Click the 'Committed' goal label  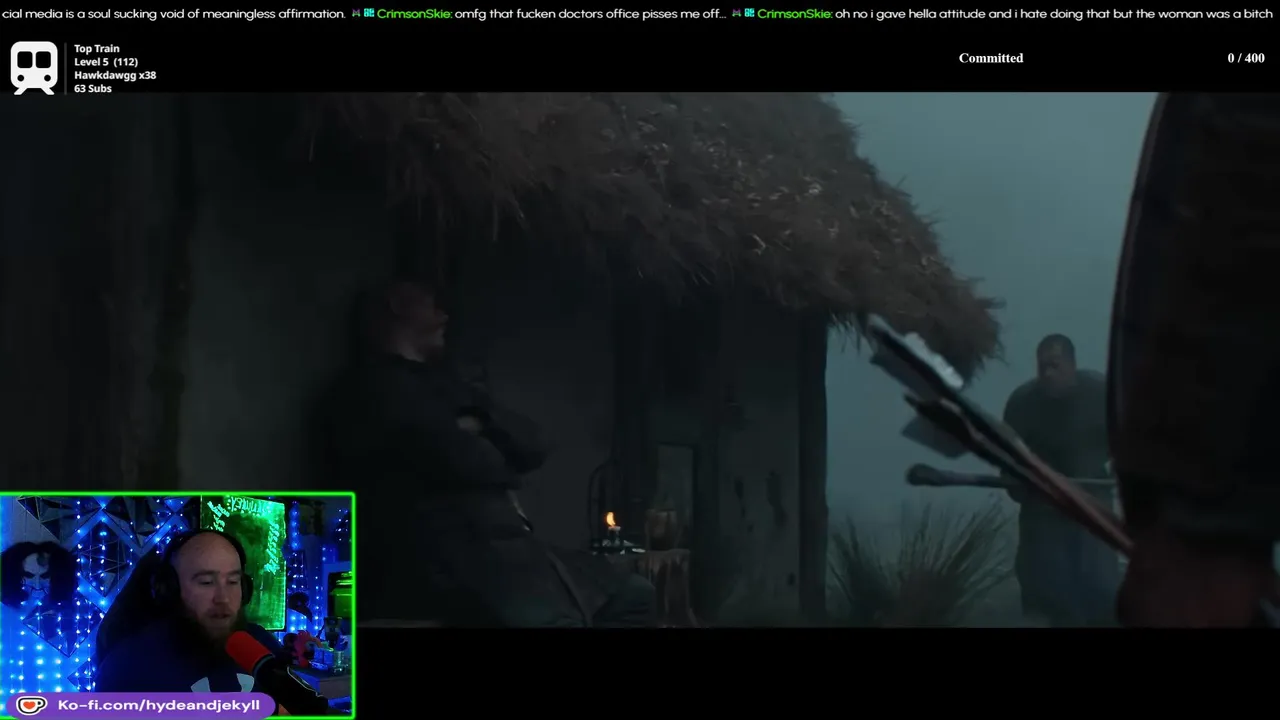point(991,58)
